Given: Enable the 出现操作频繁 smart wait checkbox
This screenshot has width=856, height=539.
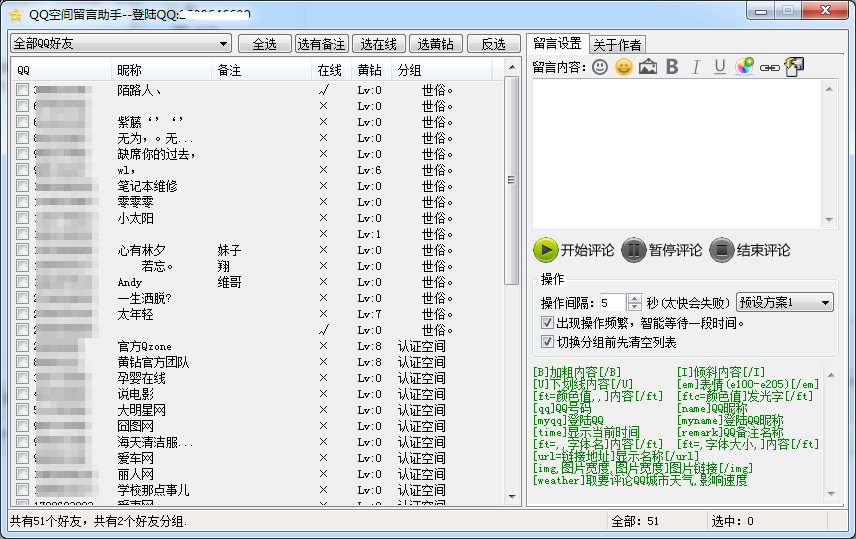Looking at the screenshot, I should 547,323.
